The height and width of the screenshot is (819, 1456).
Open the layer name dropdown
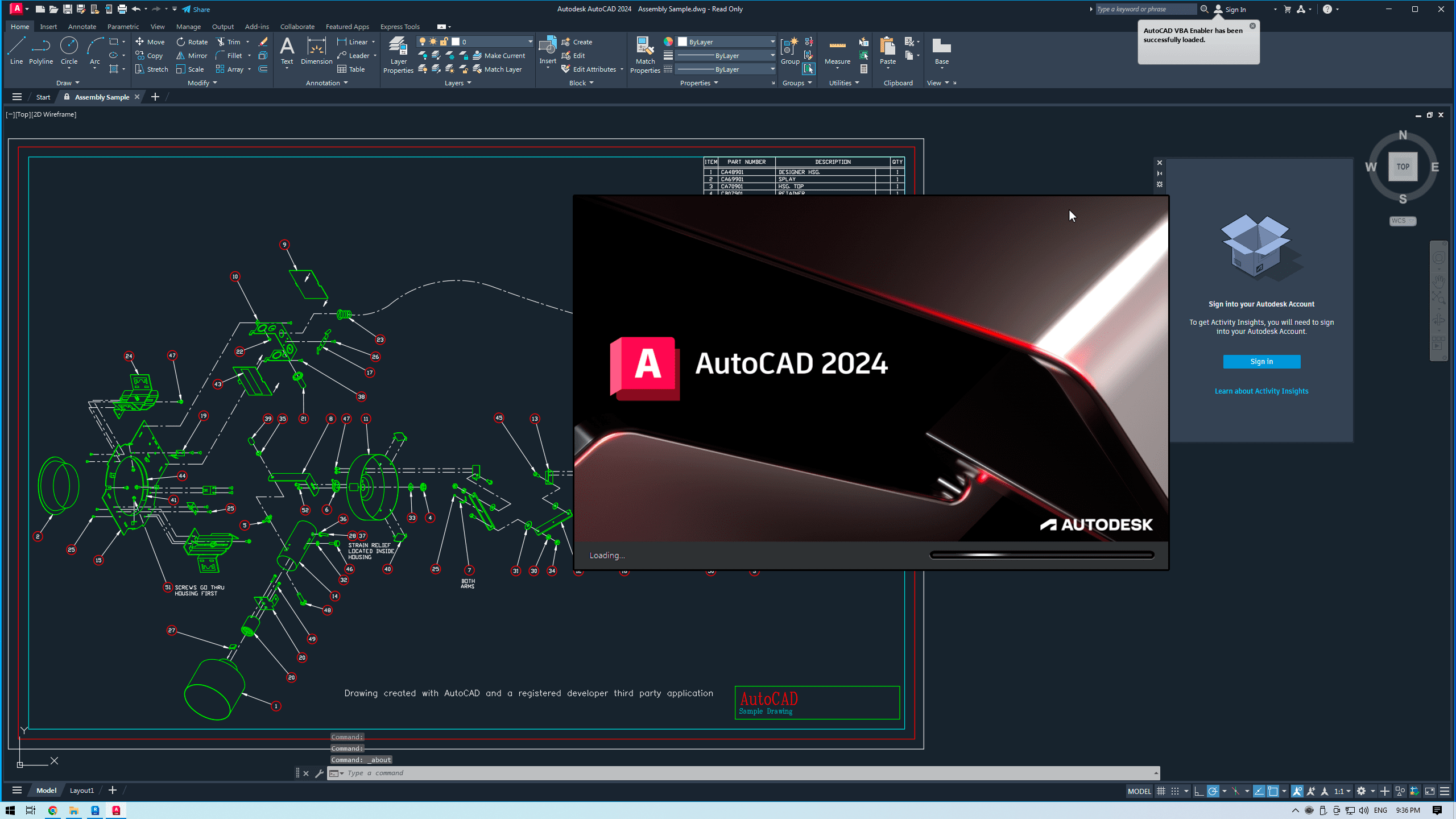pos(530,42)
